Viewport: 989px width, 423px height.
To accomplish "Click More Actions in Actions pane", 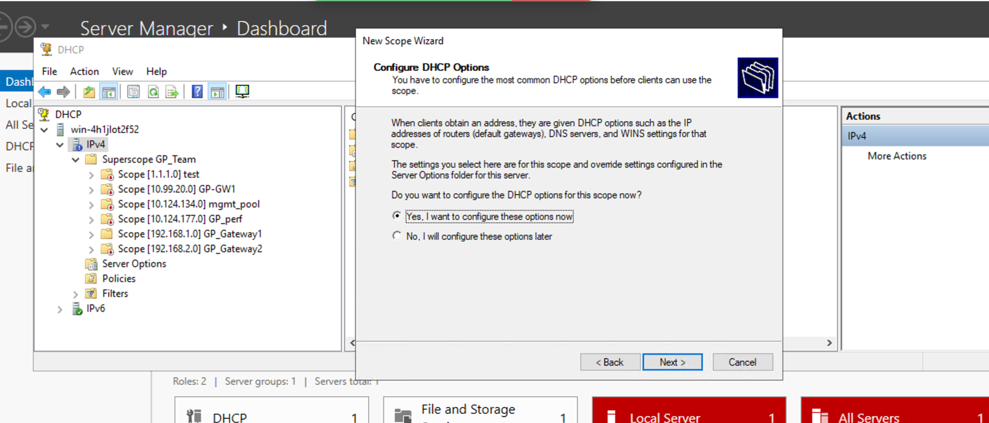I will point(897,156).
